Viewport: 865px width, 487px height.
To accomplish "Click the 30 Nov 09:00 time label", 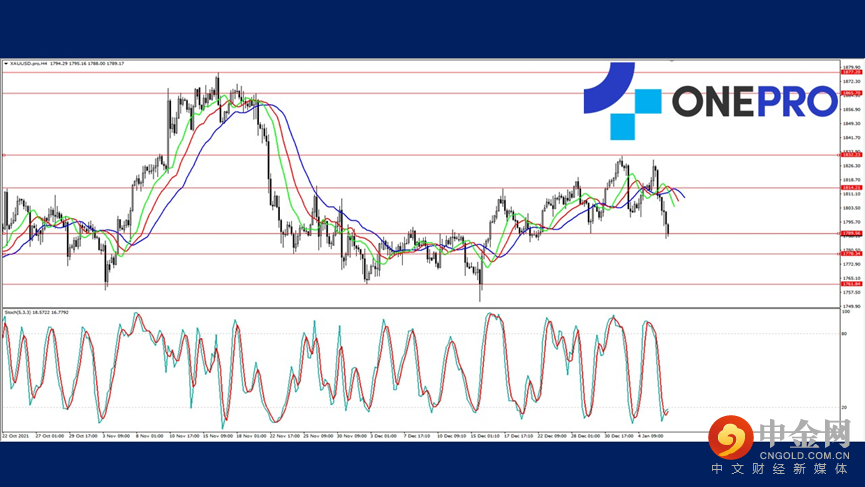I will click(352, 436).
